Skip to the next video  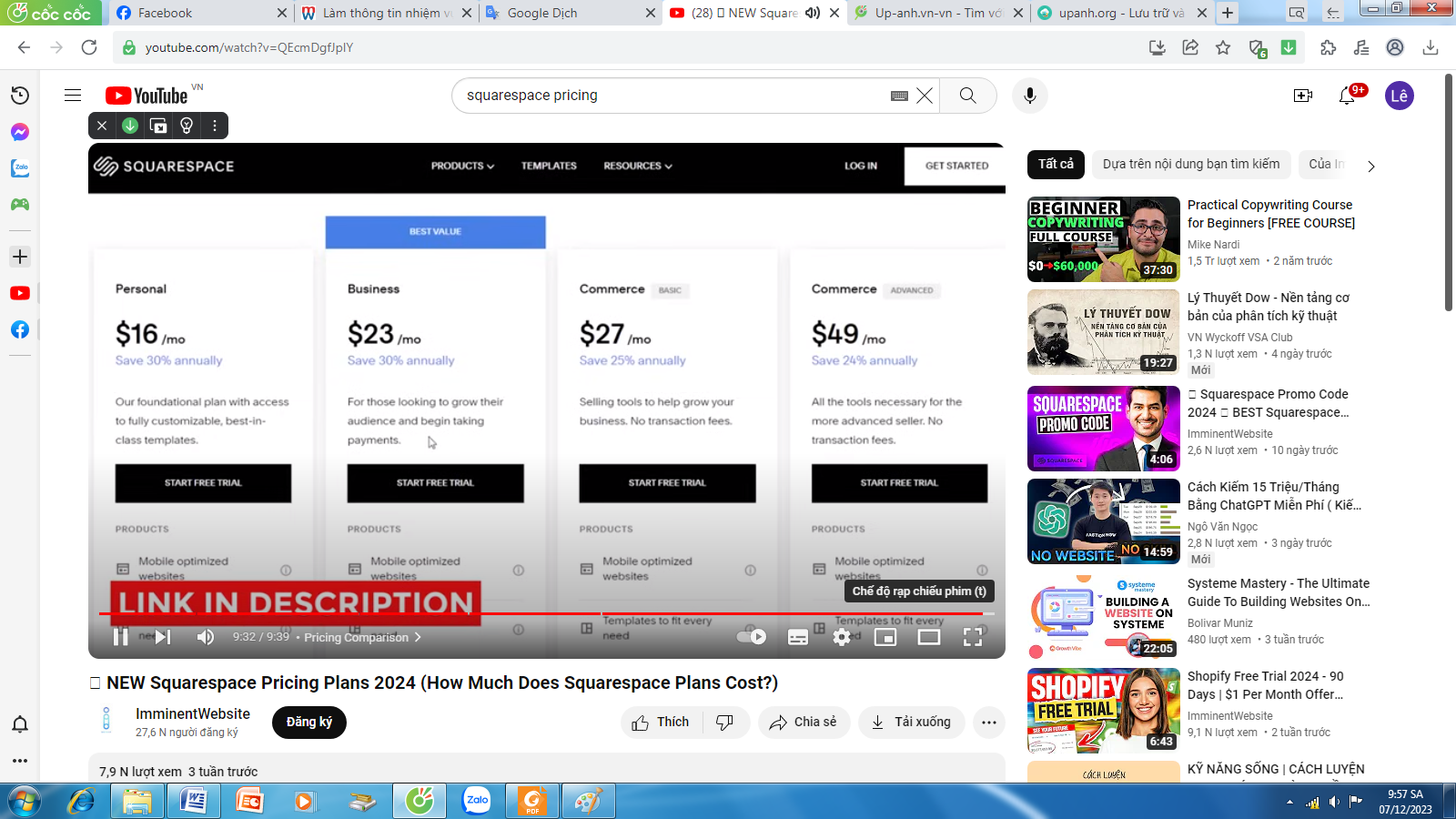pyautogui.click(x=163, y=637)
